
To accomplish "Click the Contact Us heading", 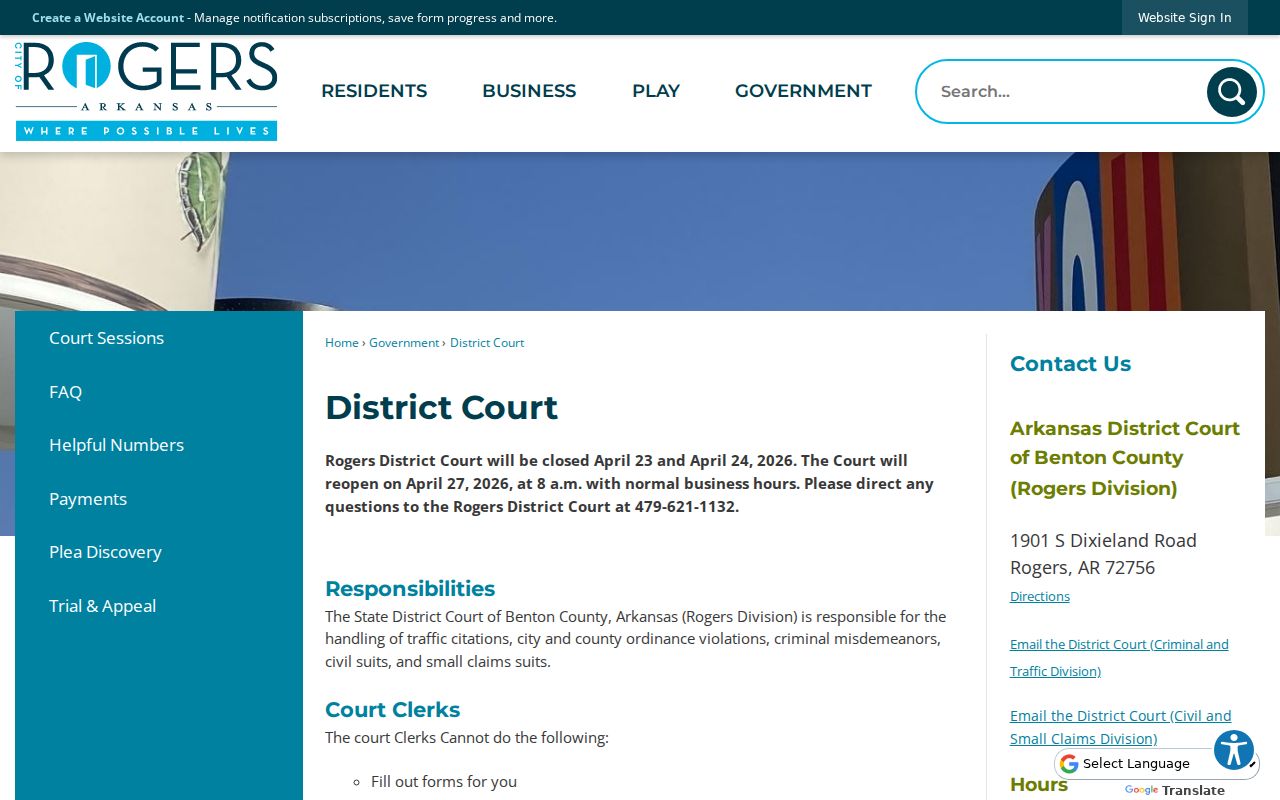I will coord(1070,364).
